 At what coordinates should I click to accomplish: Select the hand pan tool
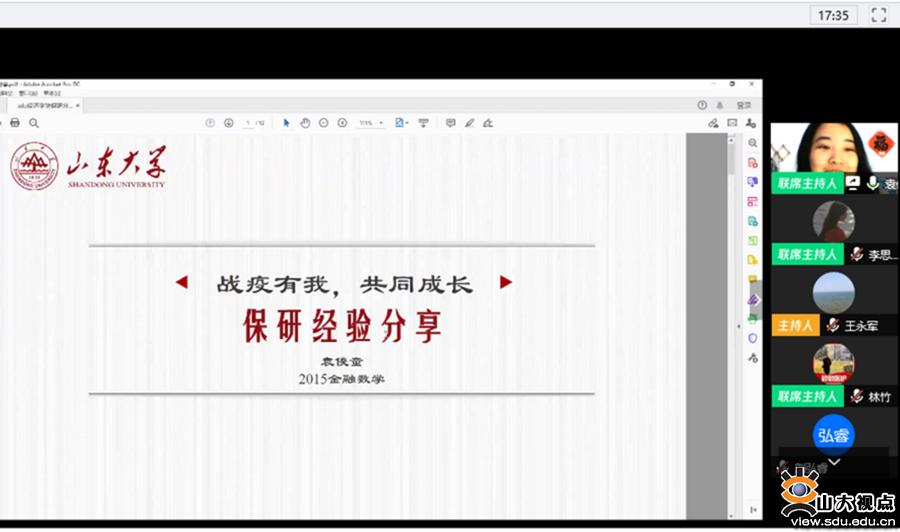pyautogui.click(x=305, y=123)
